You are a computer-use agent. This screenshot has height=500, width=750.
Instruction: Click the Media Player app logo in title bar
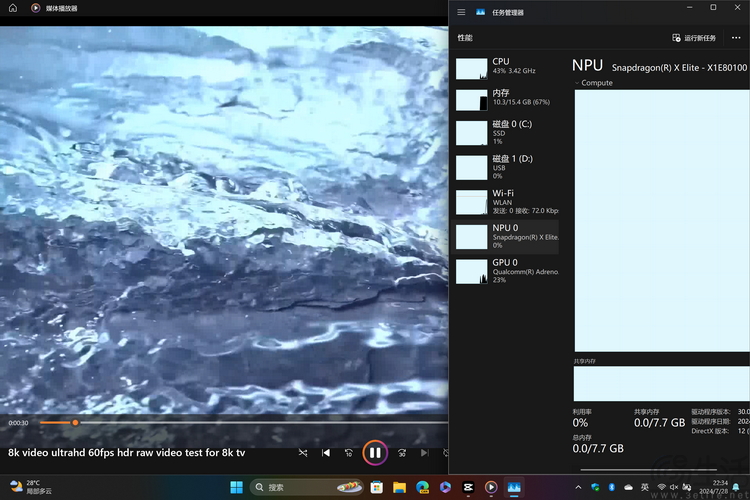coord(35,8)
